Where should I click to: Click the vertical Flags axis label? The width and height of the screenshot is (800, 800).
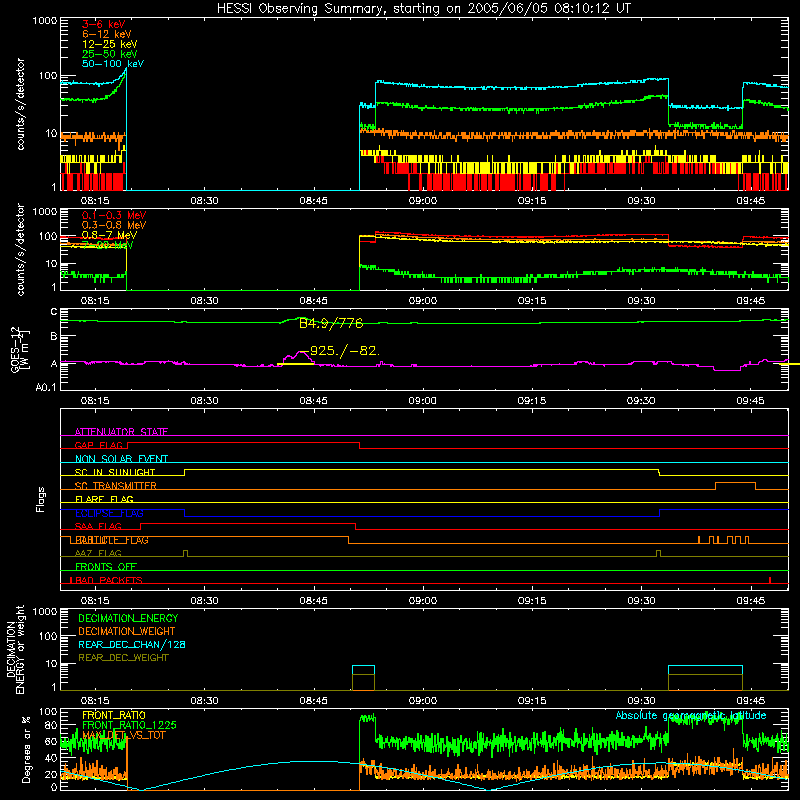coord(41,499)
